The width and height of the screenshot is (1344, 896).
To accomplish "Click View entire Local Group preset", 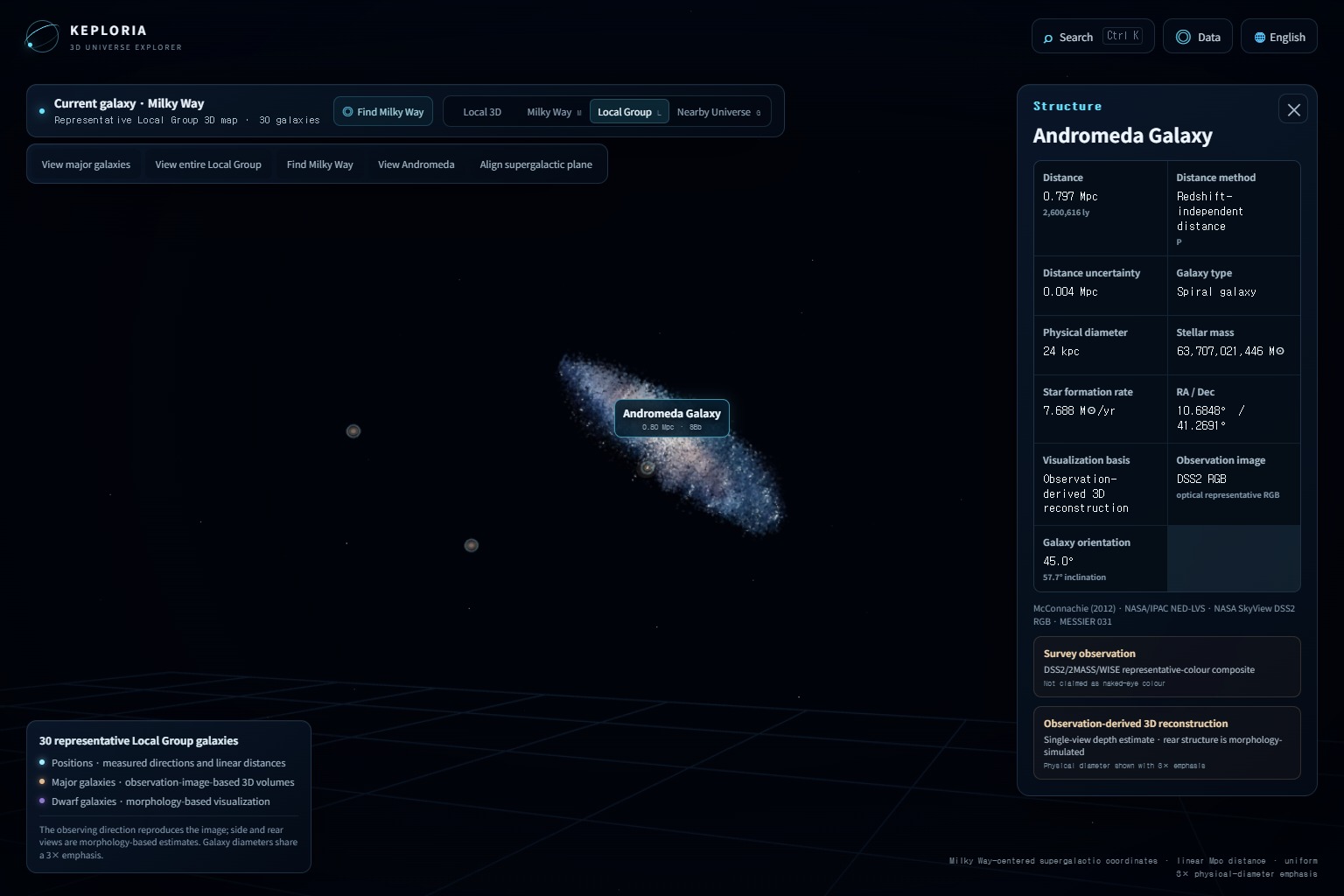I will click(208, 164).
